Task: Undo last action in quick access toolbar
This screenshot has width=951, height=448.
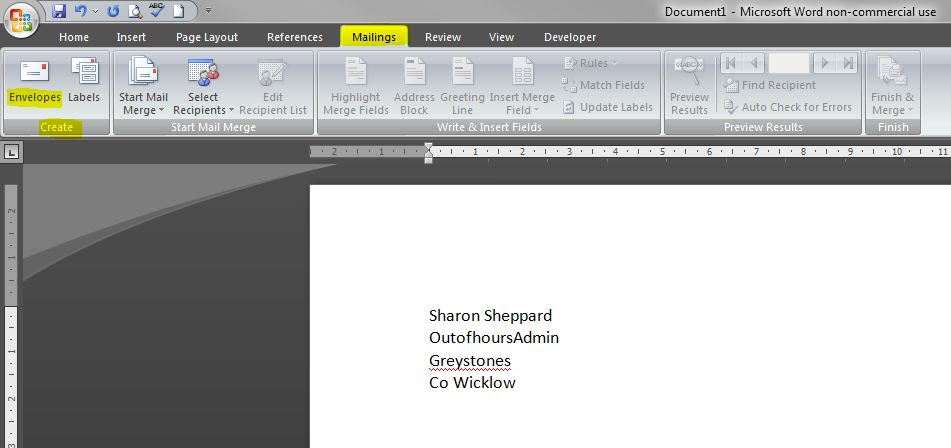Action: pyautogui.click(x=81, y=11)
